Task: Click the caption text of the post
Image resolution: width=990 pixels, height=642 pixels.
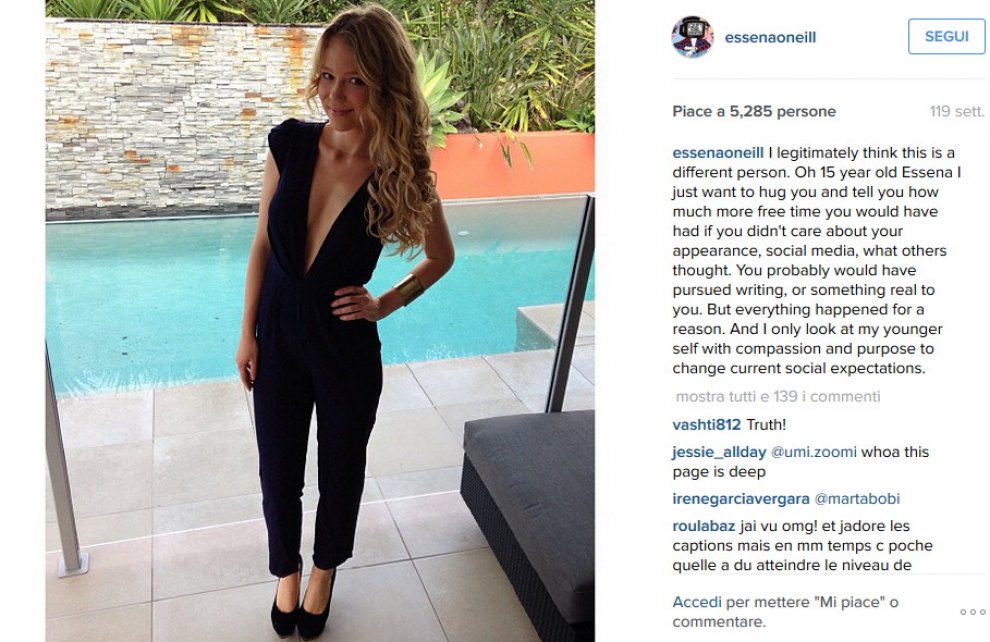Action: 816,261
